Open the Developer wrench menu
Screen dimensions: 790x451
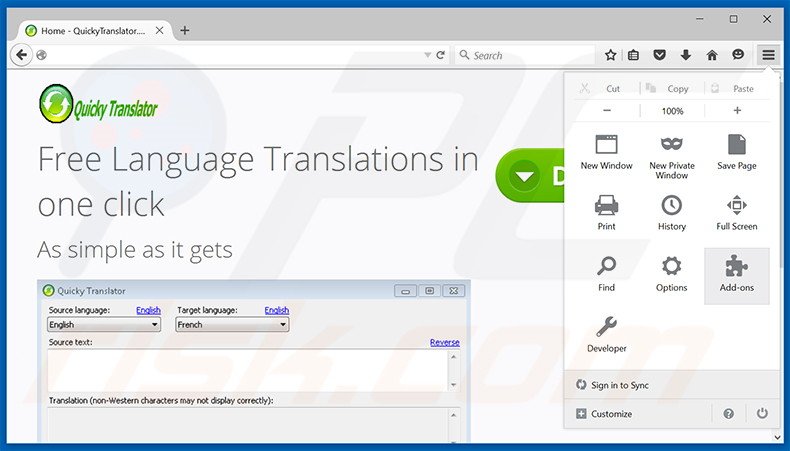606,335
